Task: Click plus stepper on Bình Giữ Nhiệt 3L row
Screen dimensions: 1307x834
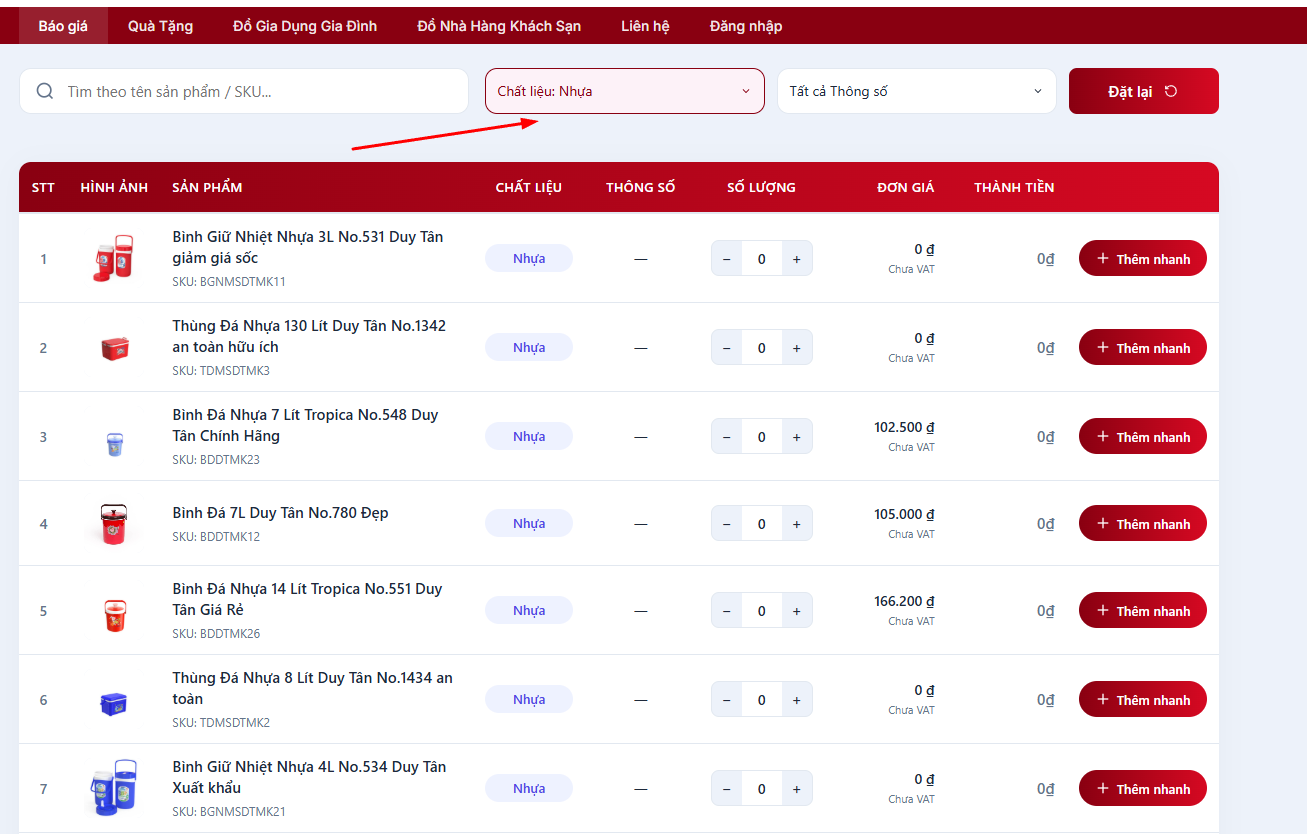Action: (x=796, y=259)
